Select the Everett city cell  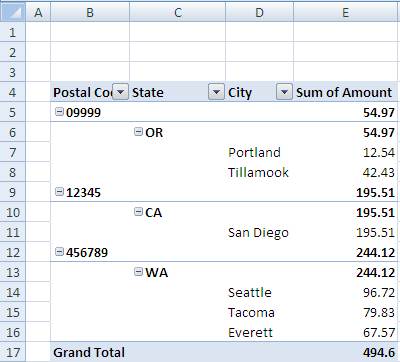tap(259, 332)
